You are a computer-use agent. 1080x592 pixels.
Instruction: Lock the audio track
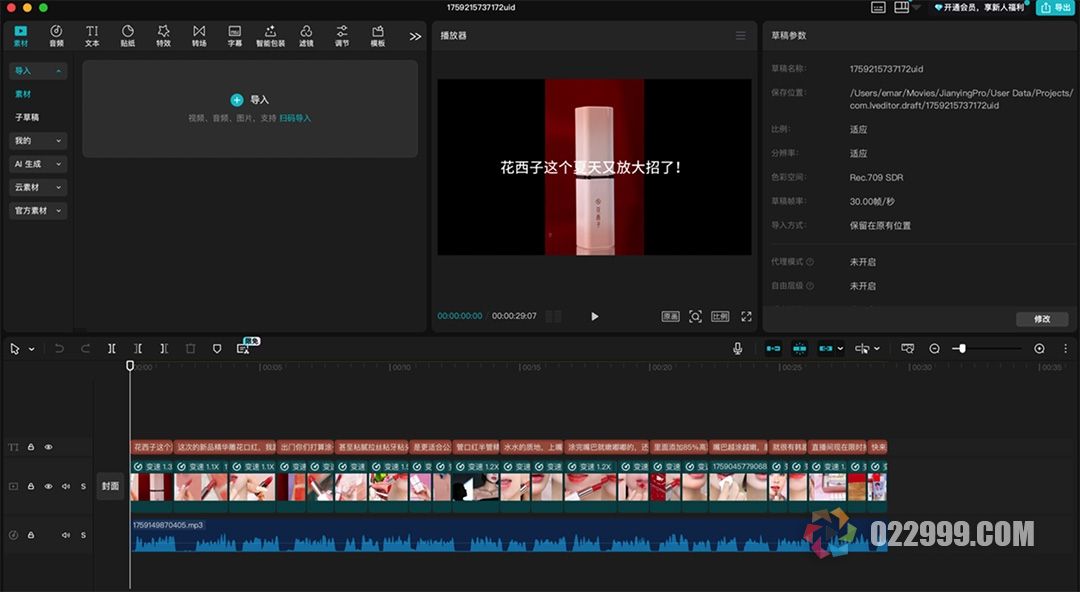(x=31, y=535)
